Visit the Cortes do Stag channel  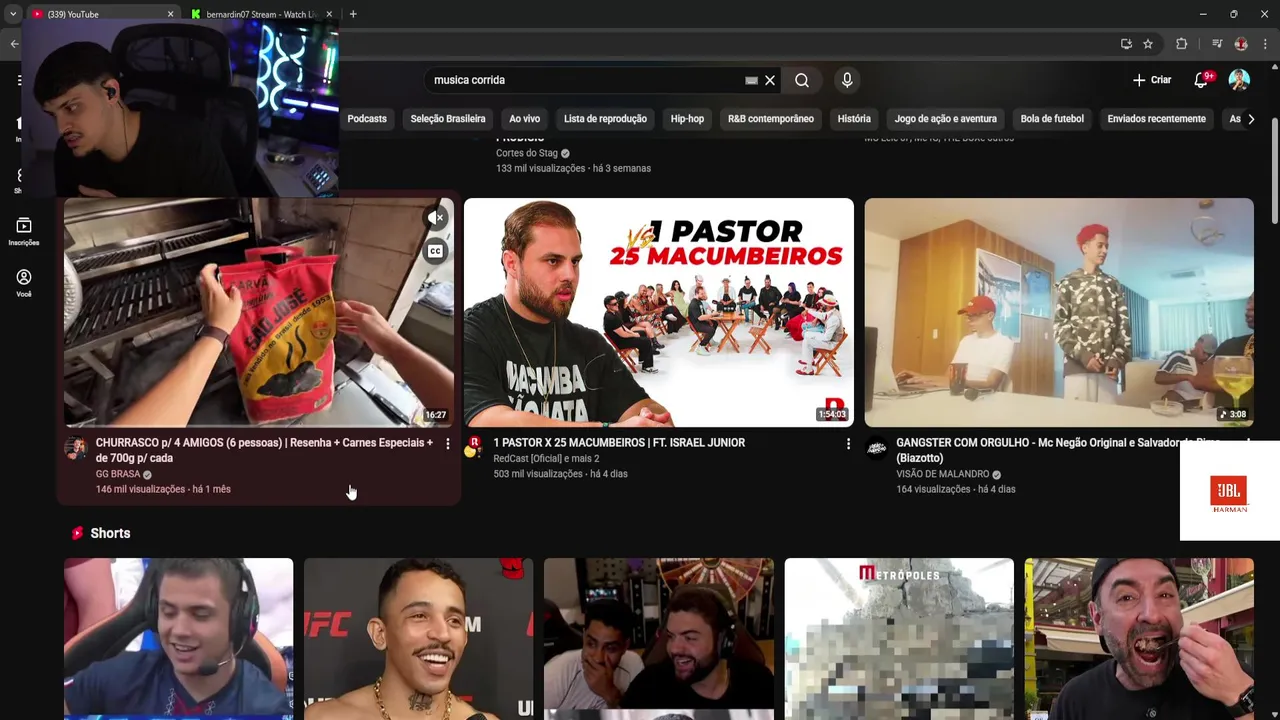[527, 153]
